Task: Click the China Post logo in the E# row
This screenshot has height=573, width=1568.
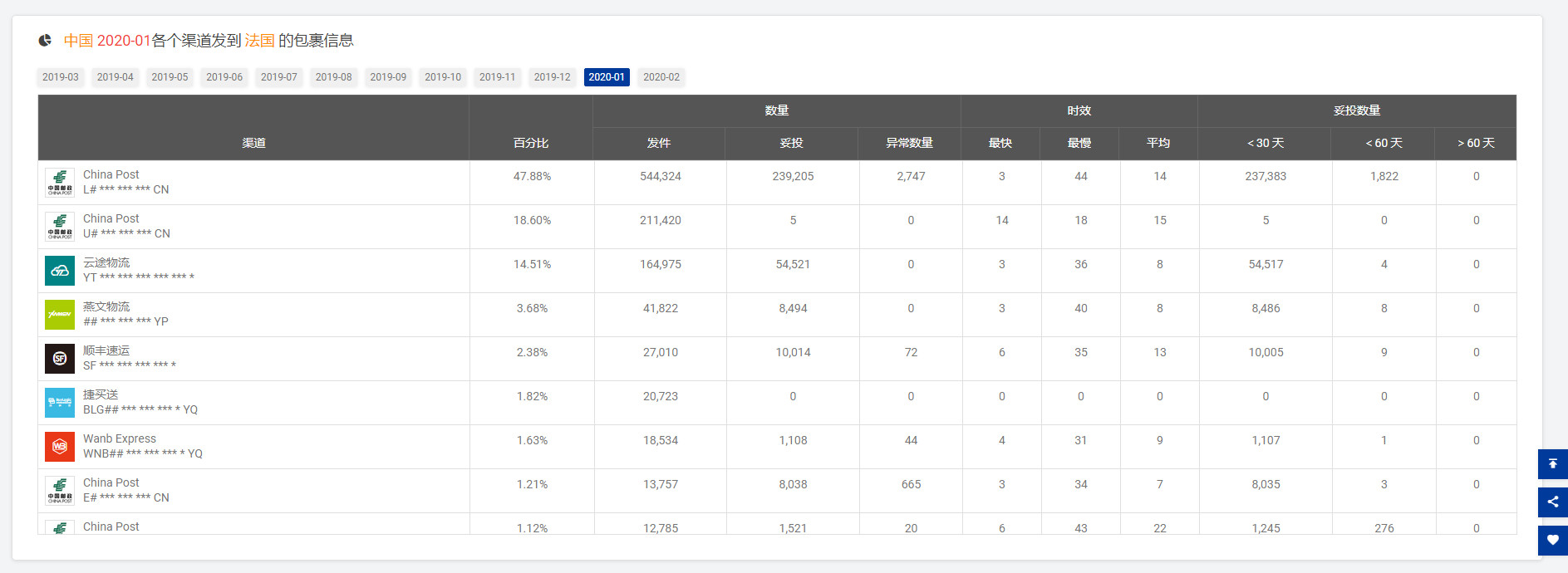Action: tap(60, 491)
